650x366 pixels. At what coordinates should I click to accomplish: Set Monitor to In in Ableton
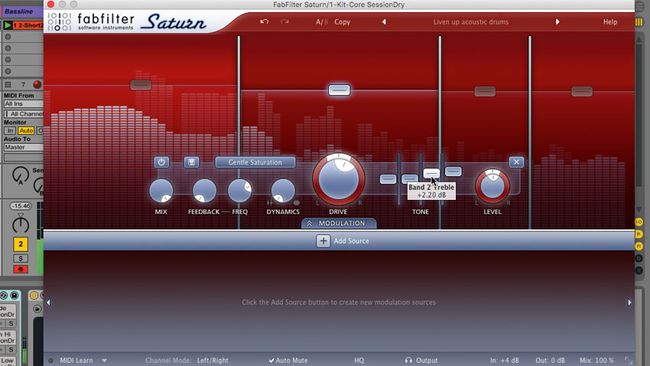[10, 131]
